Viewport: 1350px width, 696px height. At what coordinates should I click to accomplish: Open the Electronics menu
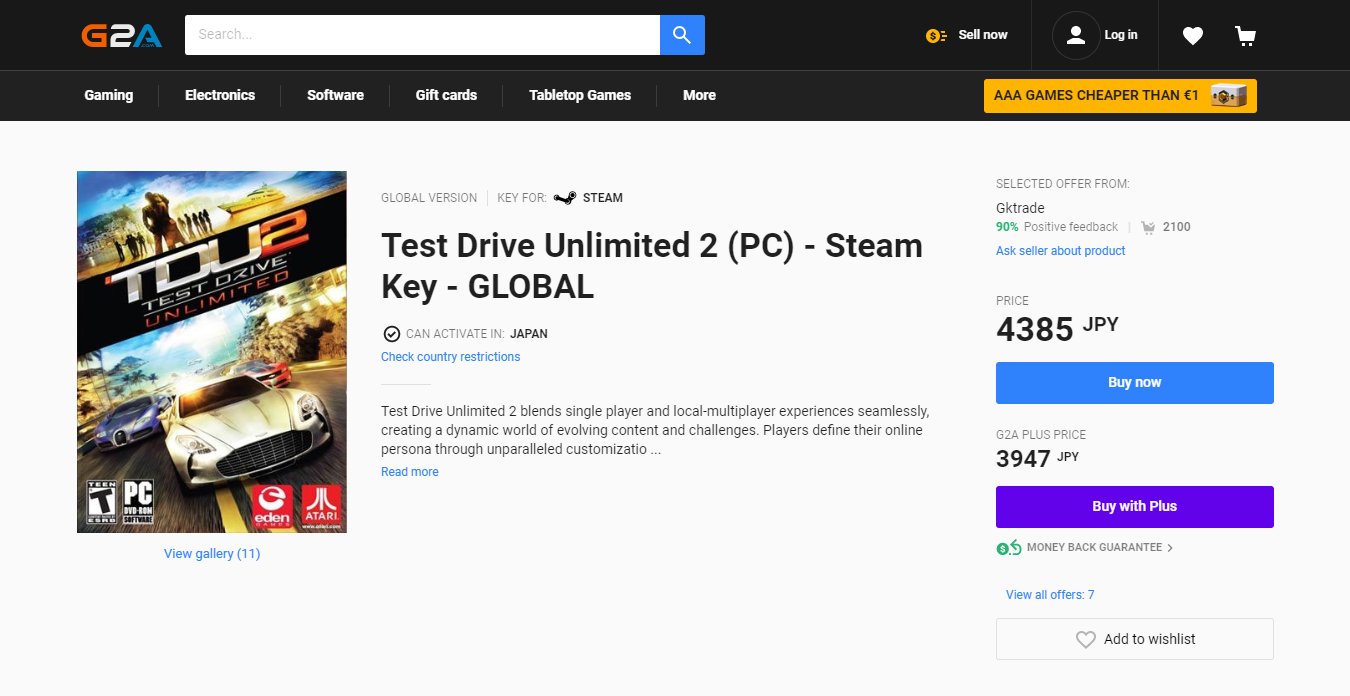click(x=220, y=95)
